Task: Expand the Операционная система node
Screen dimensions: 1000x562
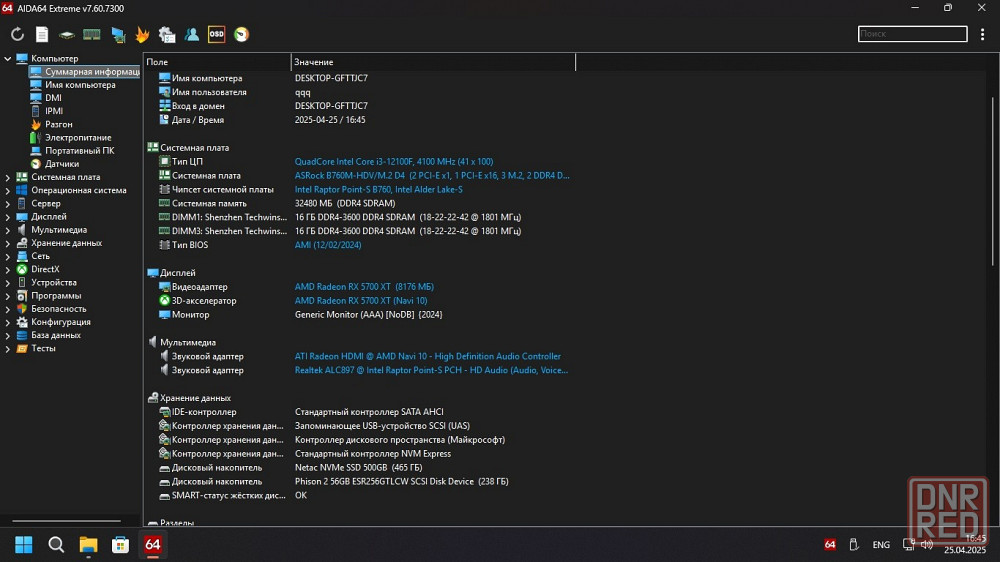Action: [8, 191]
